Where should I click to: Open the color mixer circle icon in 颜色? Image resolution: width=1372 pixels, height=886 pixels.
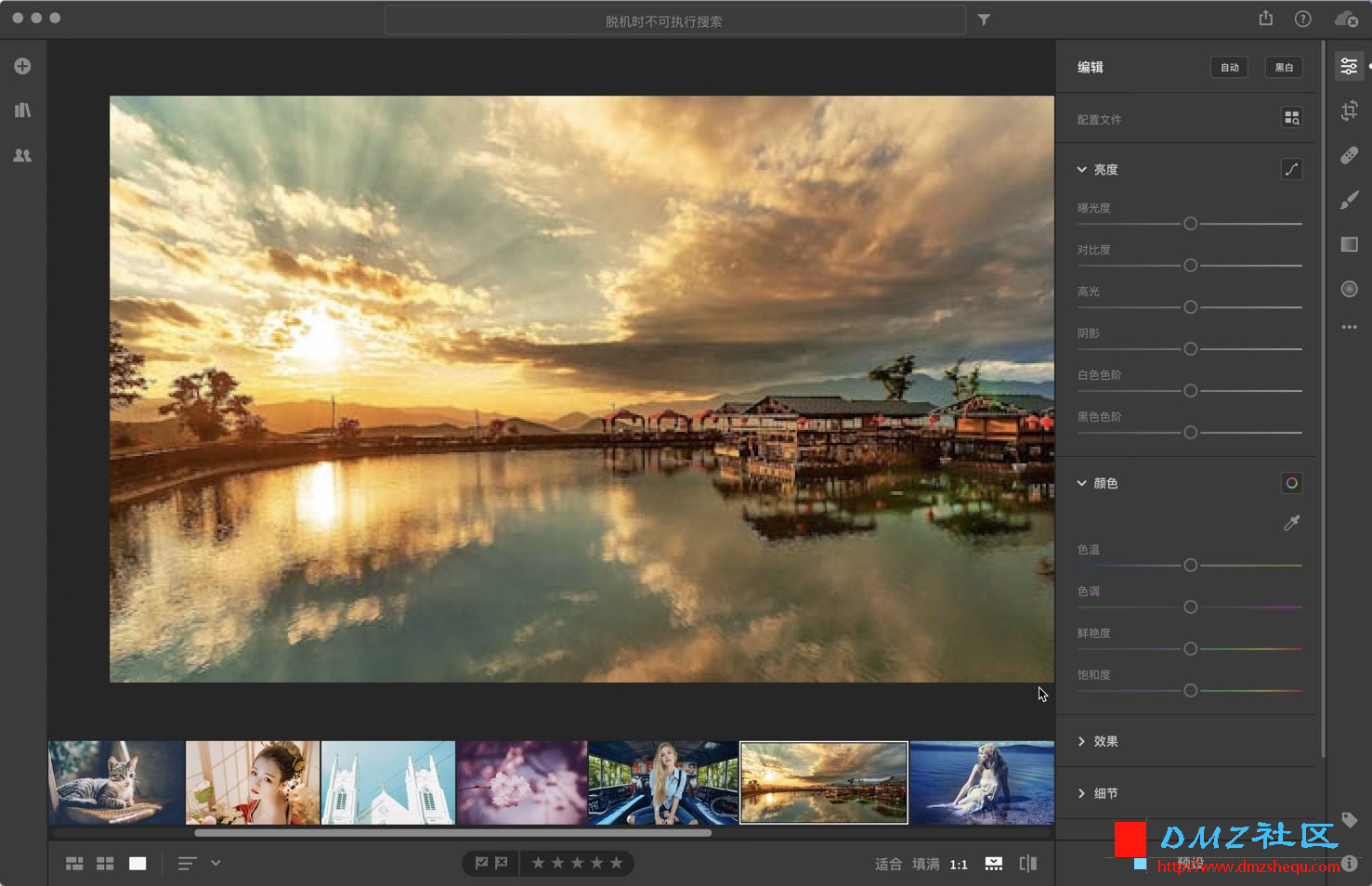click(x=1291, y=483)
